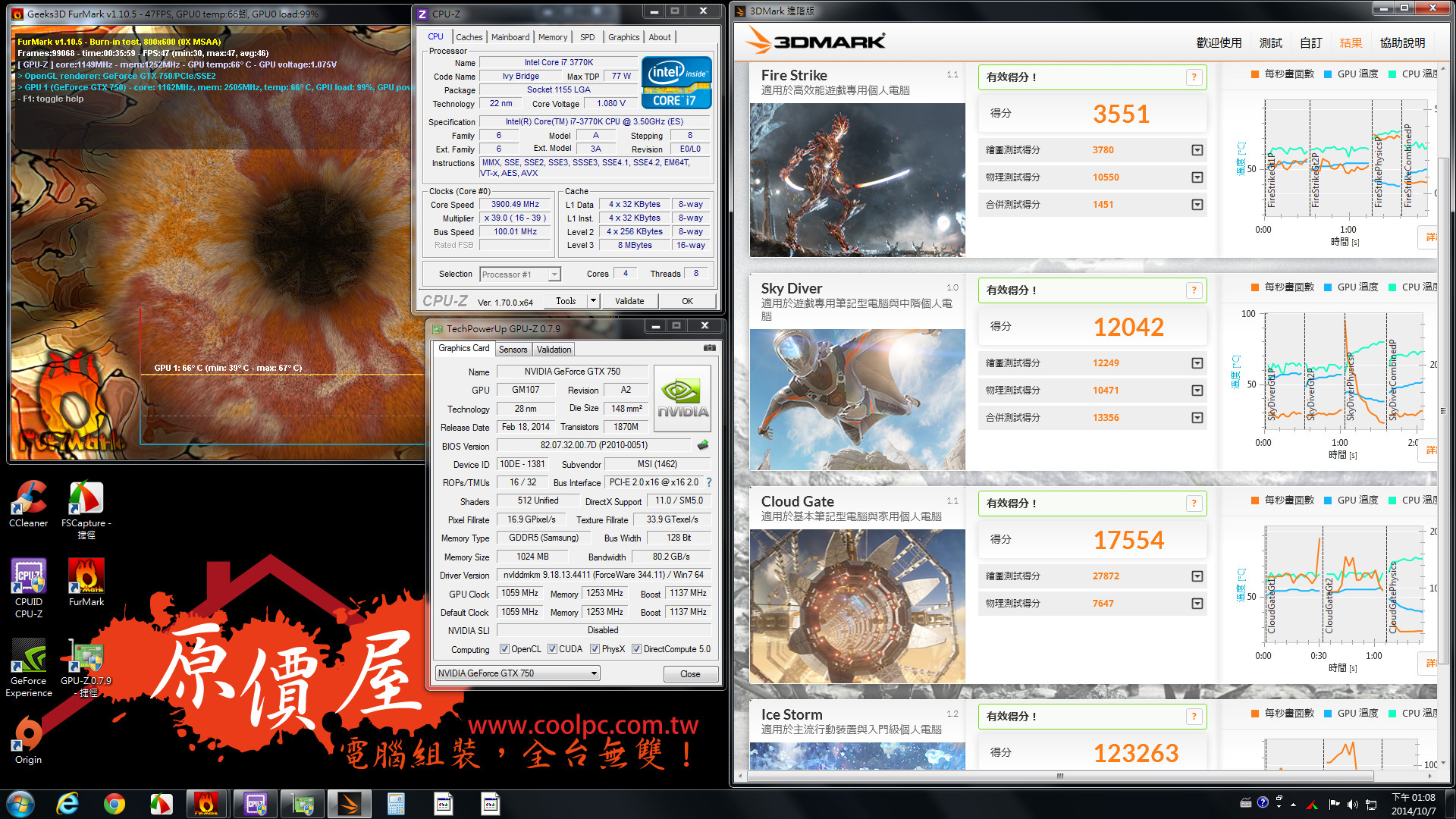Click the Close button in GPU-Z
1456x819 pixels.
[x=690, y=673]
